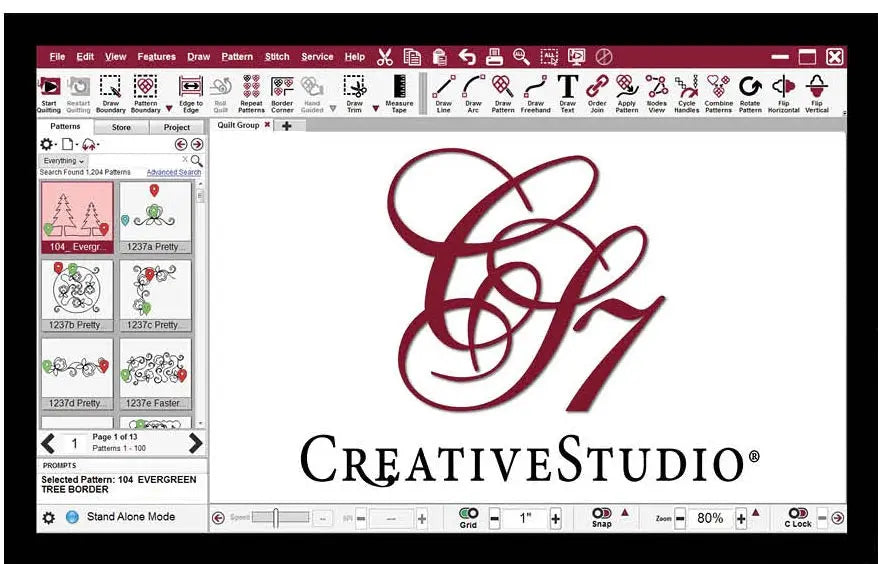878x564 pixels.
Task: Open the Features menu
Action: [x=156, y=57]
